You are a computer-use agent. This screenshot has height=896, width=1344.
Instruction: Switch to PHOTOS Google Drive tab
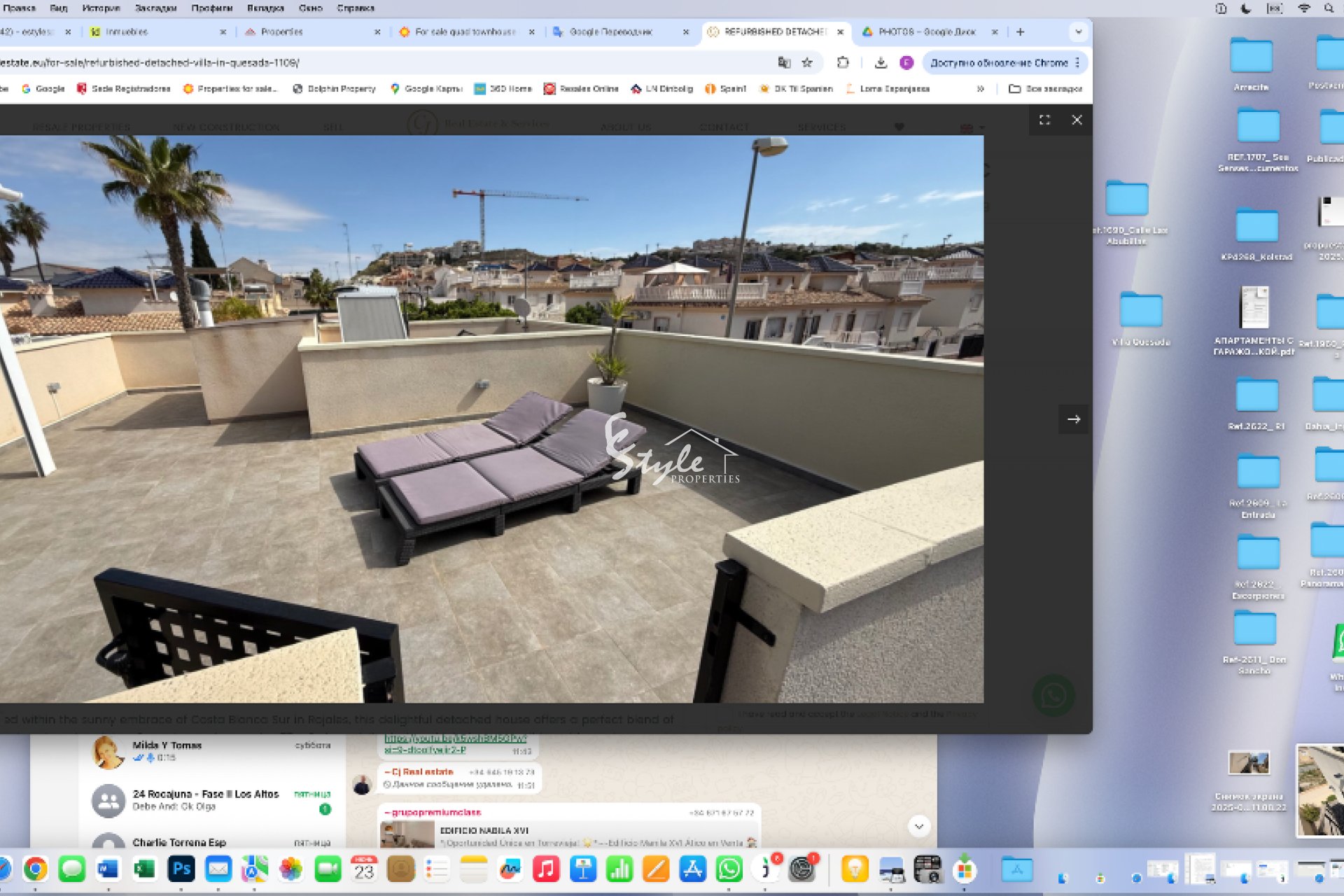point(925,32)
